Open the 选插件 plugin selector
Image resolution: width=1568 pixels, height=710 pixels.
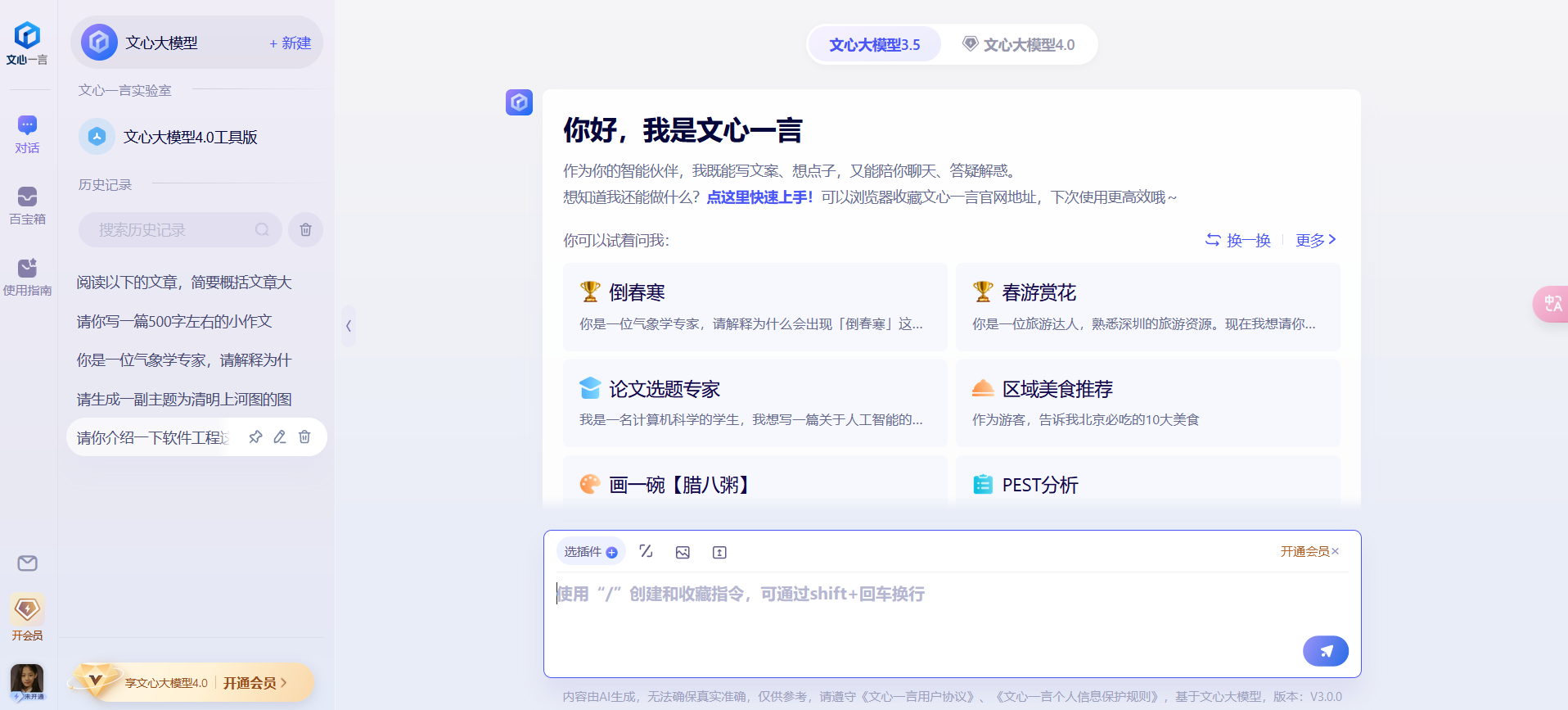[591, 552]
